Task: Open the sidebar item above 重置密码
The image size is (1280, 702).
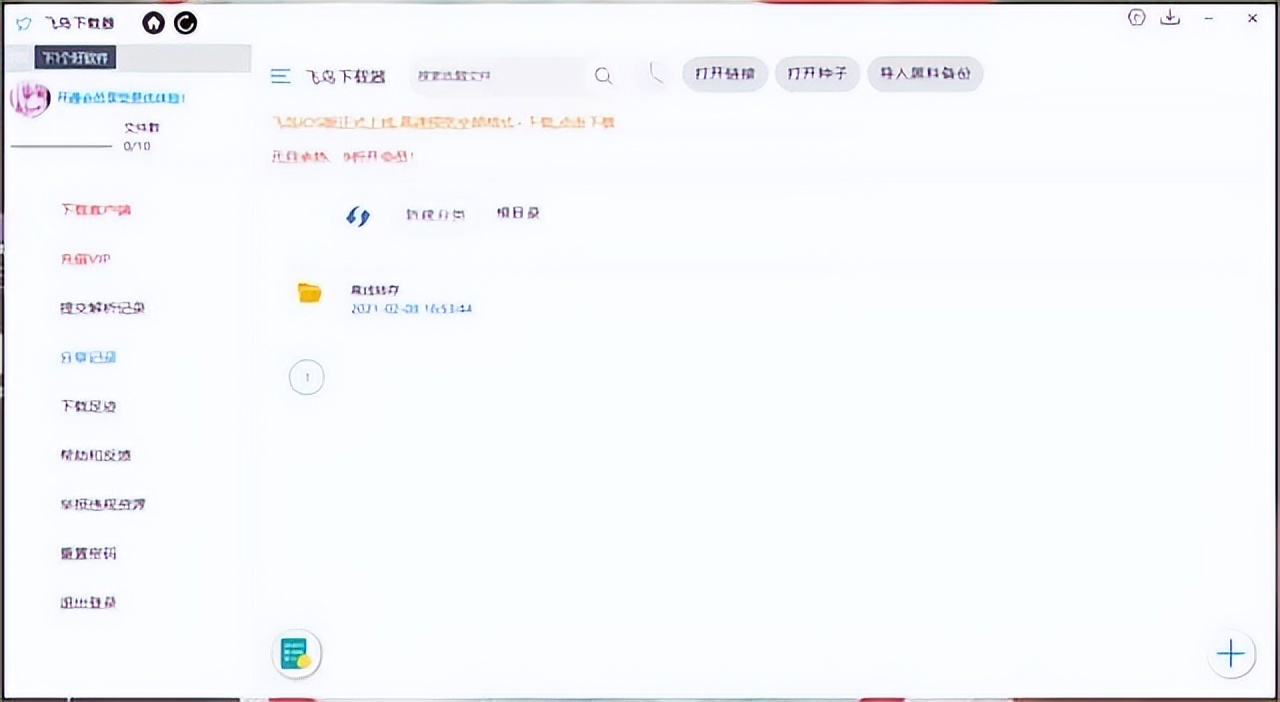Action: tap(103, 504)
